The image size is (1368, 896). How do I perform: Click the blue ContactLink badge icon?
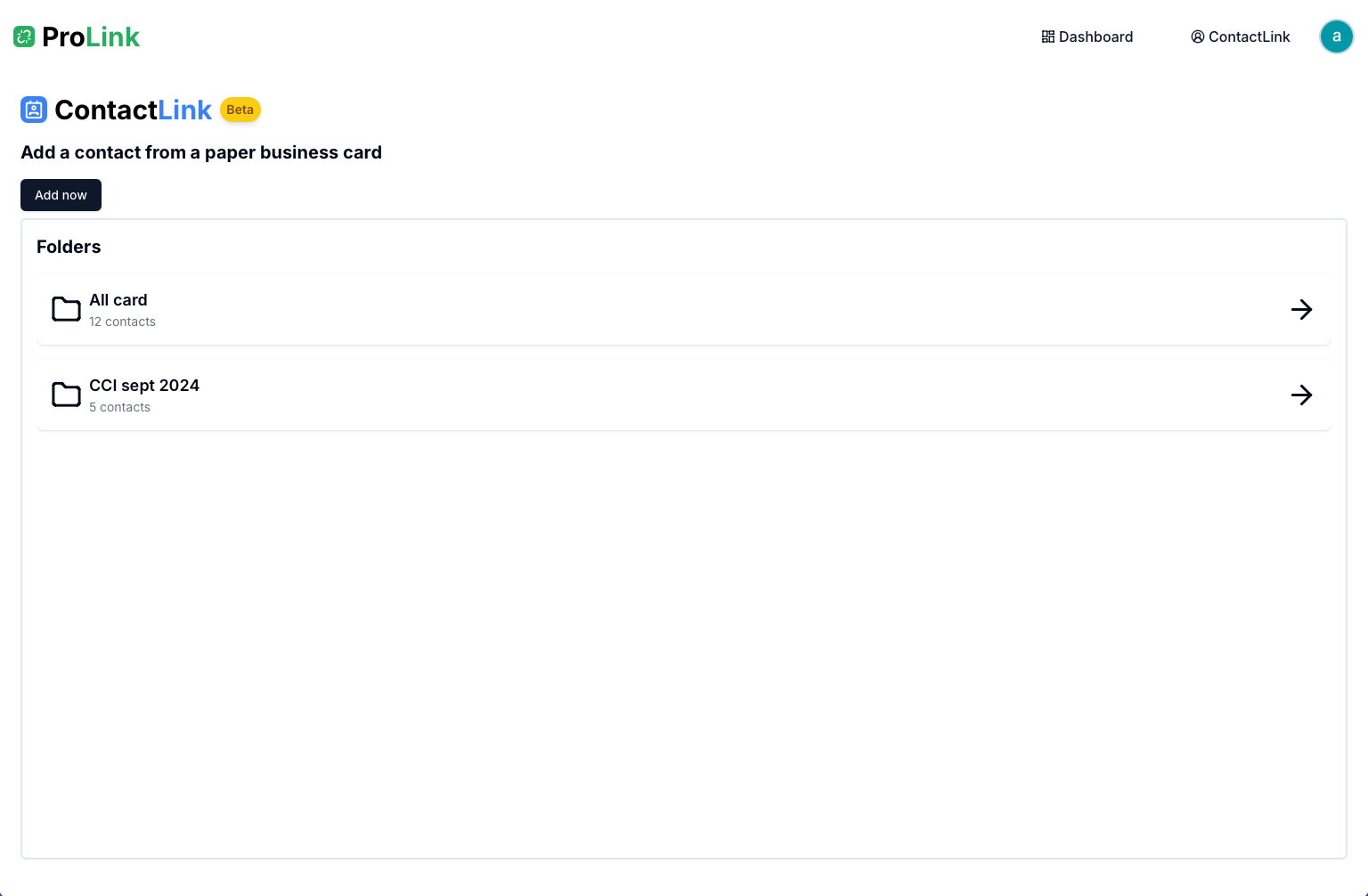click(x=34, y=110)
